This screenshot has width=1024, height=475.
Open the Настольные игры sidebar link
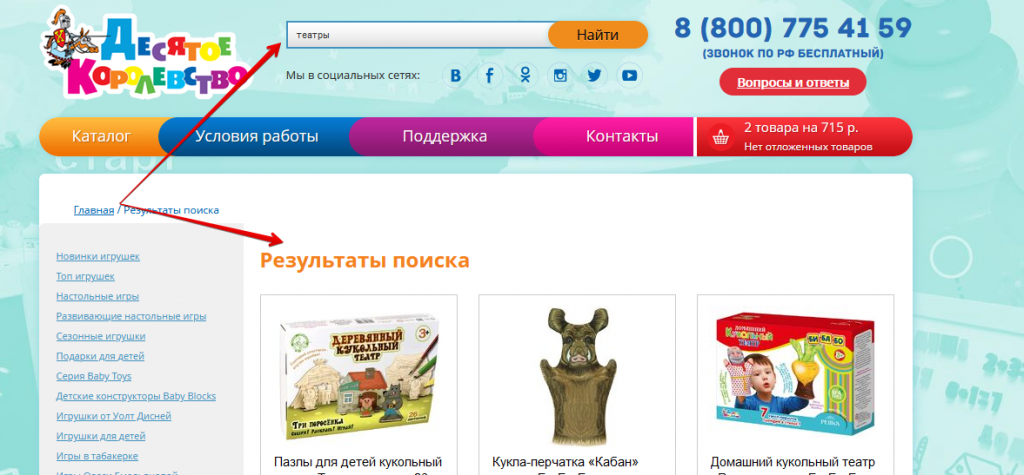[97, 297]
